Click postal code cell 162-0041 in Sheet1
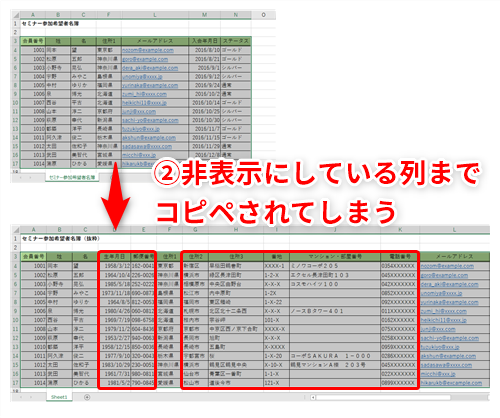Screen dimensions: 500x418 pos(143,266)
